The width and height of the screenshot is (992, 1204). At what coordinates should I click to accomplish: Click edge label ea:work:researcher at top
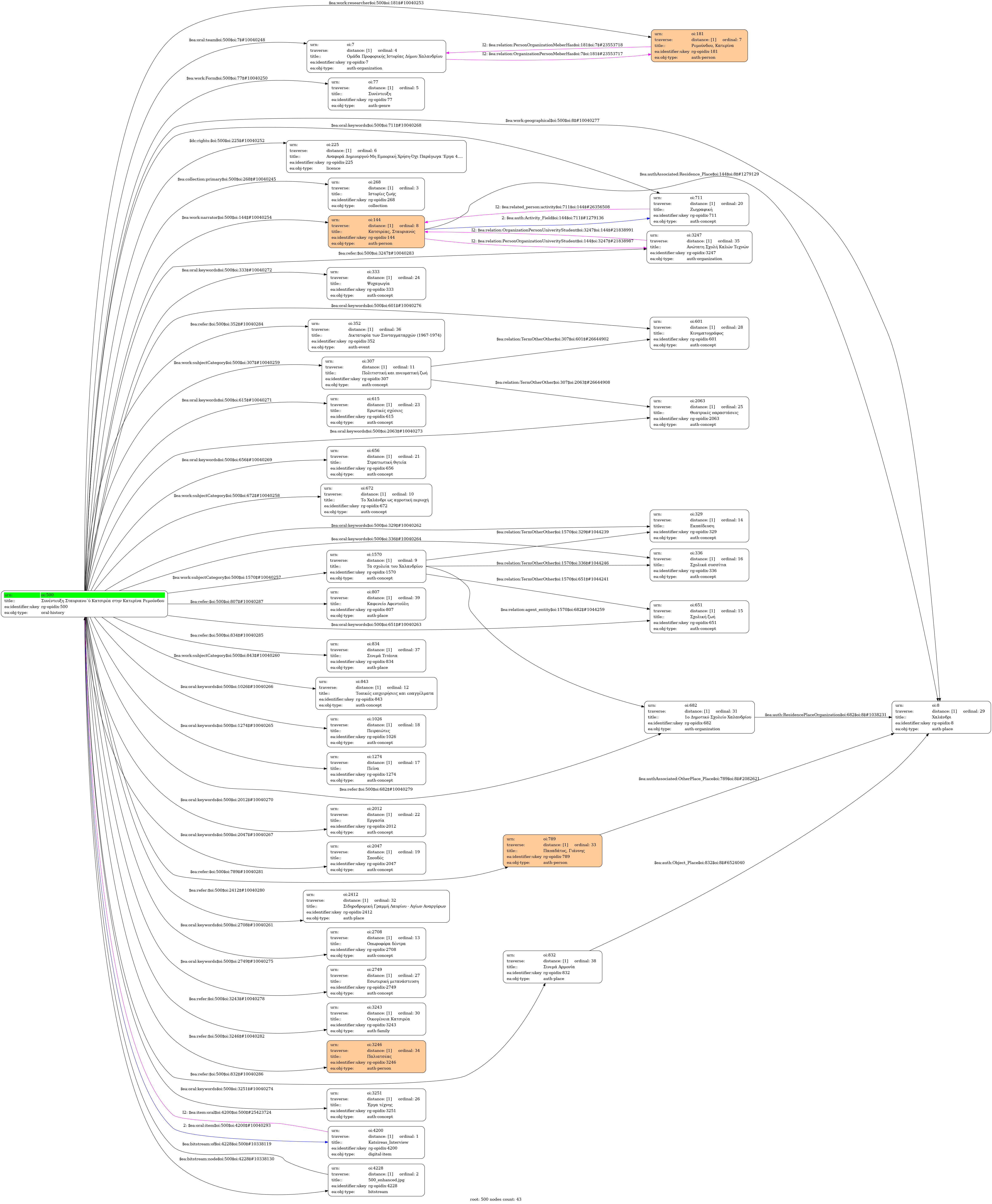[x=376, y=3]
